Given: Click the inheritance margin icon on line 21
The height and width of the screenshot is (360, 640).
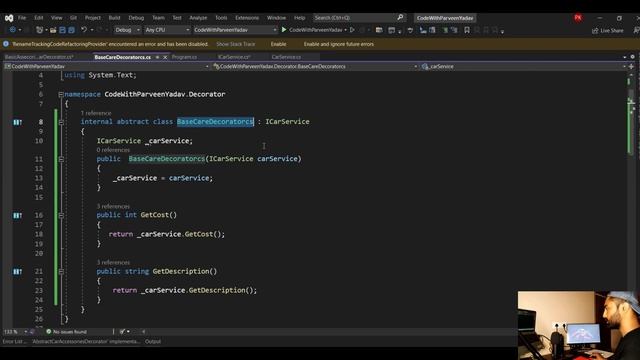Looking at the screenshot, I should 18,271.
